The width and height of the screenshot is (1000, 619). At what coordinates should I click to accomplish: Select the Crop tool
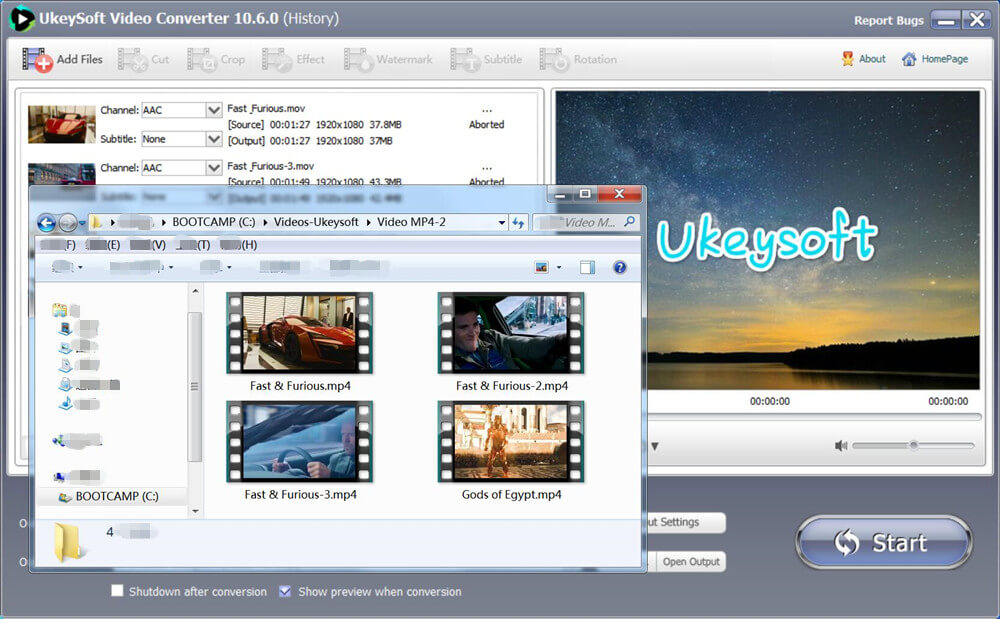coord(216,60)
